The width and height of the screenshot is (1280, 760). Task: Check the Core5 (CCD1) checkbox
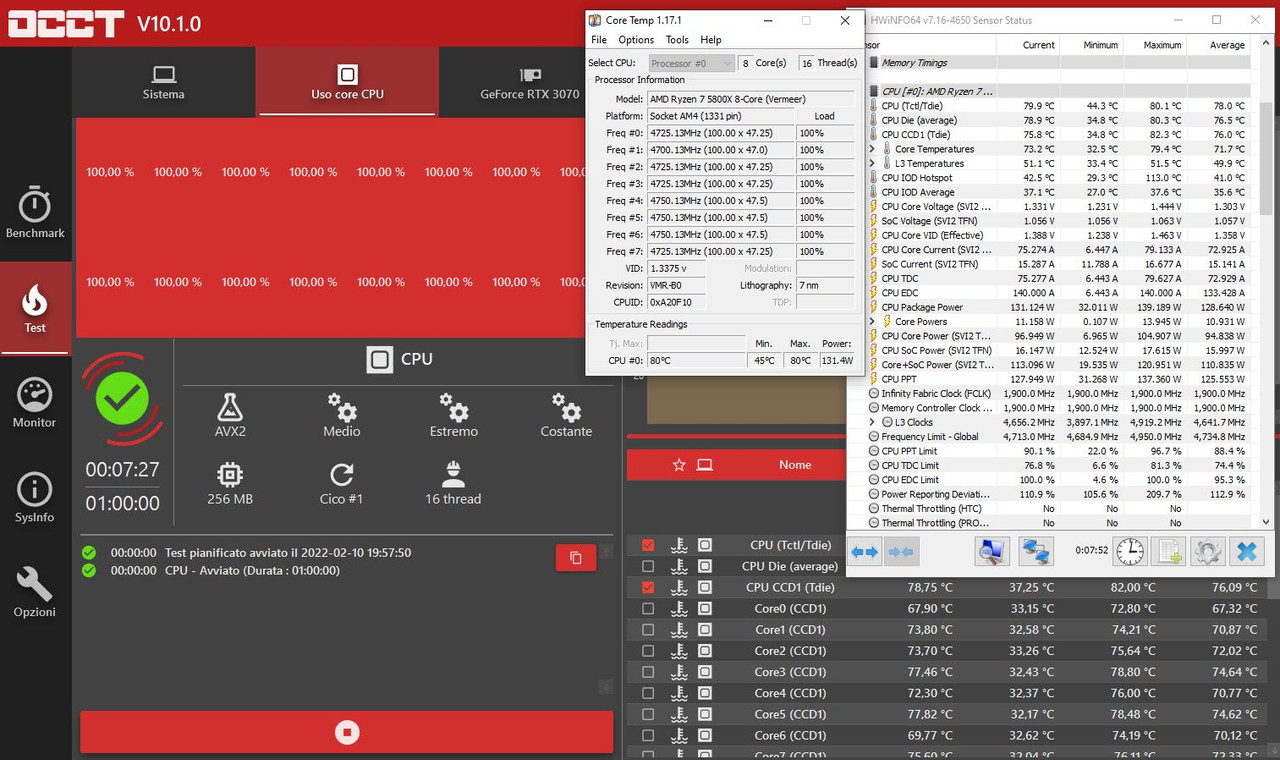[648, 714]
